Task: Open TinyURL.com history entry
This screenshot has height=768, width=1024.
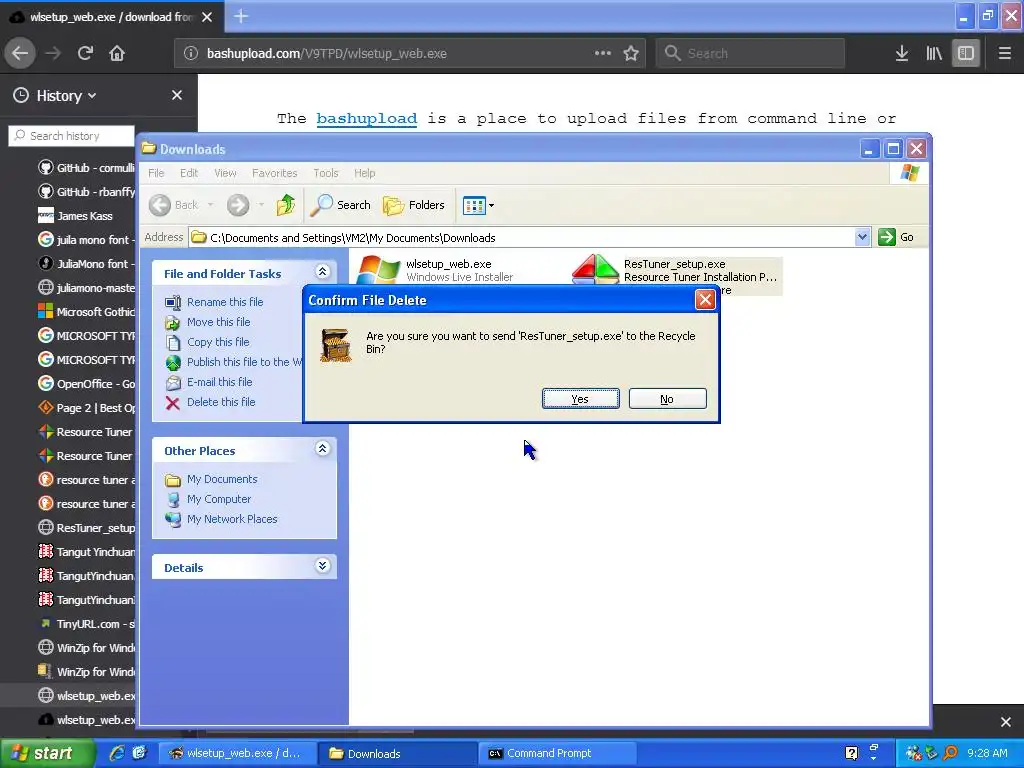Action: point(86,624)
